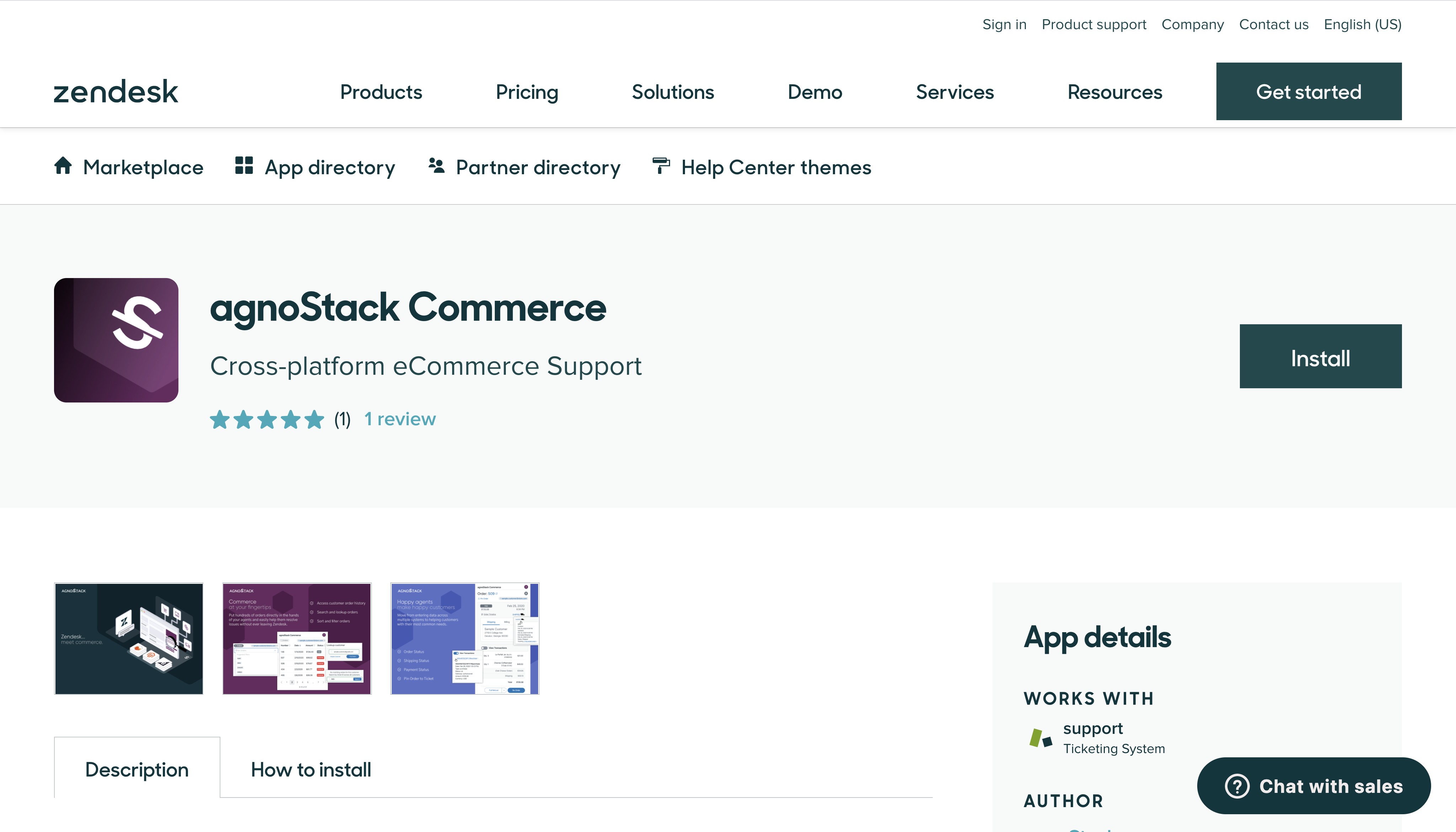Click the 'agnoStack Commerce' title
The width and height of the screenshot is (1456, 832).
[x=408, y=308]
